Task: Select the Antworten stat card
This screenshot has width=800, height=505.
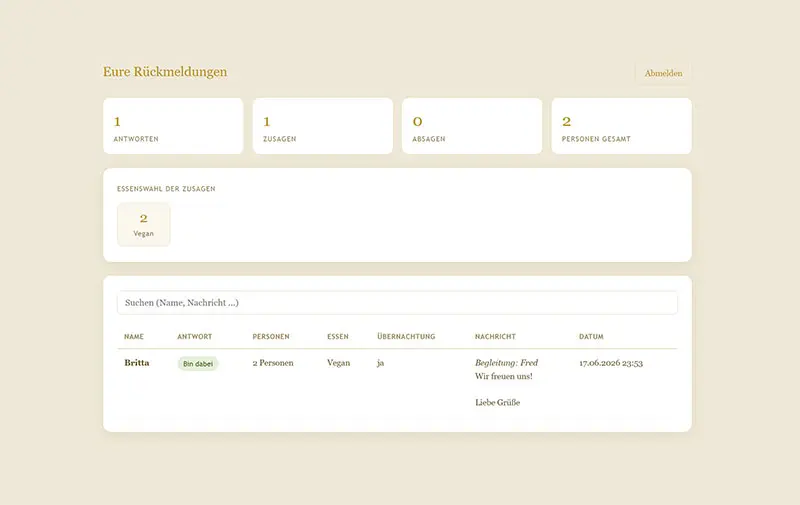Action: [x=173, y=126]
